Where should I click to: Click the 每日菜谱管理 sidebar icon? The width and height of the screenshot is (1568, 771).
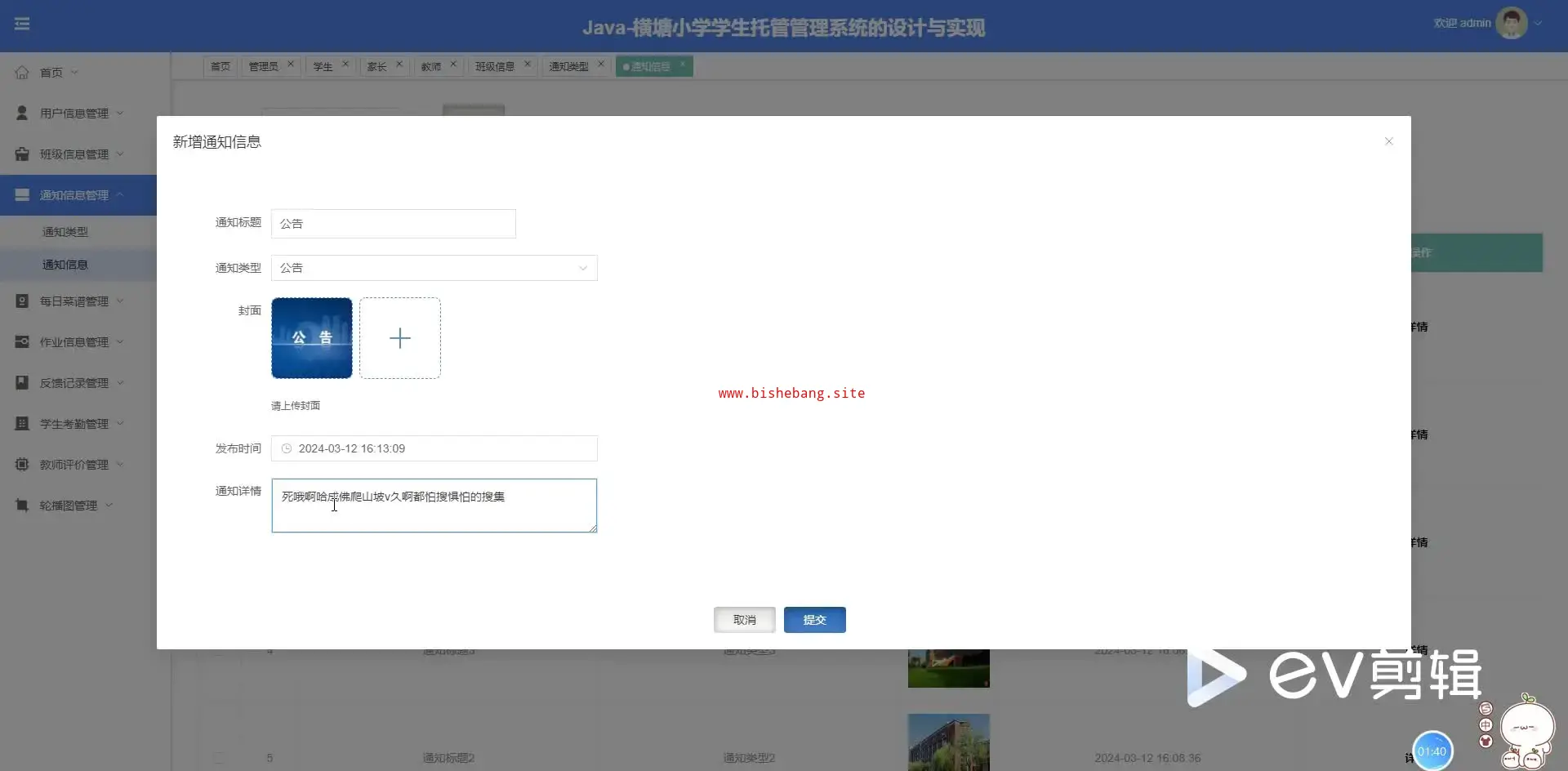coord(22,301)
